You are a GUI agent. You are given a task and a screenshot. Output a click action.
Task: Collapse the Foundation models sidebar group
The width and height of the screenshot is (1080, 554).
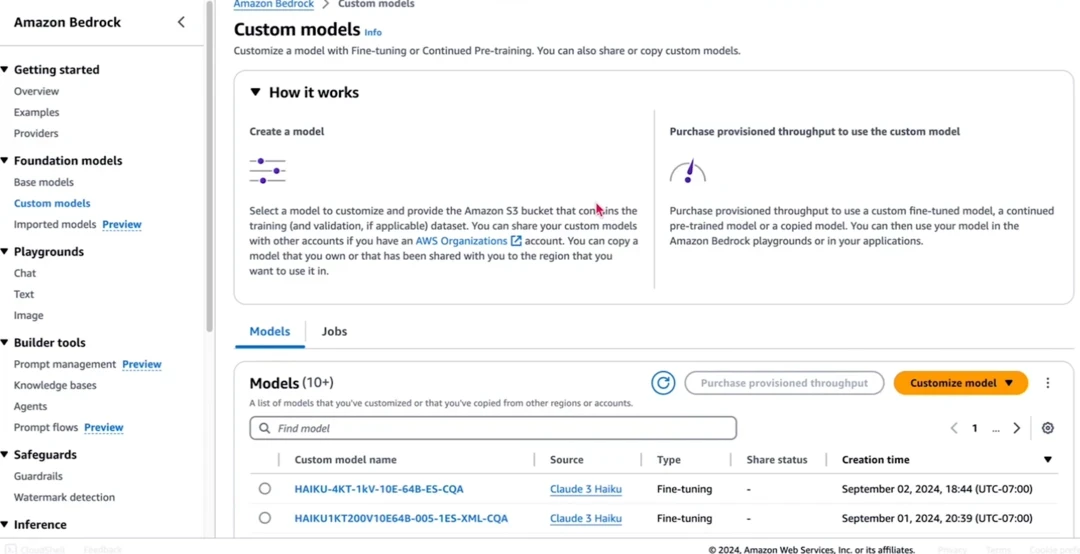[x=5, y=160]
